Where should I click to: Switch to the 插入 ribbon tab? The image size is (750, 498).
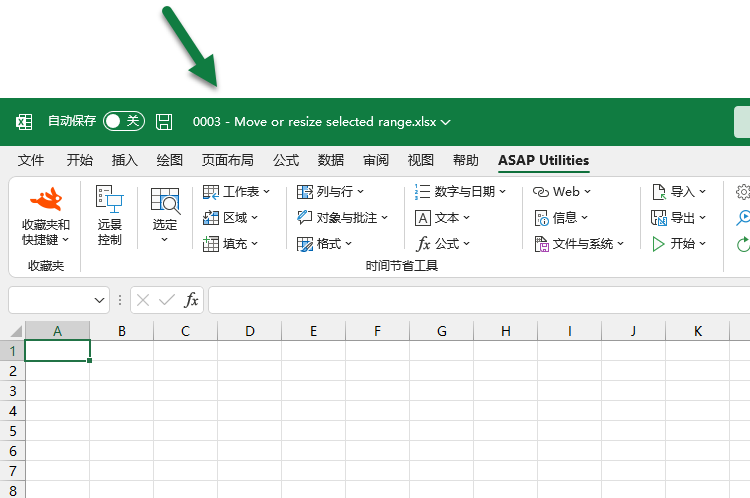(124, 160)
